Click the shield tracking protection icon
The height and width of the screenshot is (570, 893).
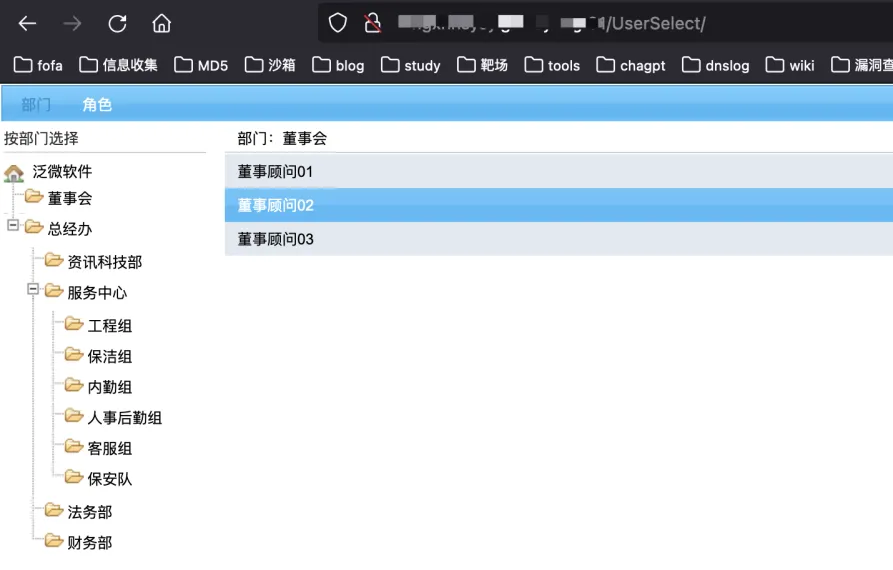pyautogui.click(x=338, y=23)
